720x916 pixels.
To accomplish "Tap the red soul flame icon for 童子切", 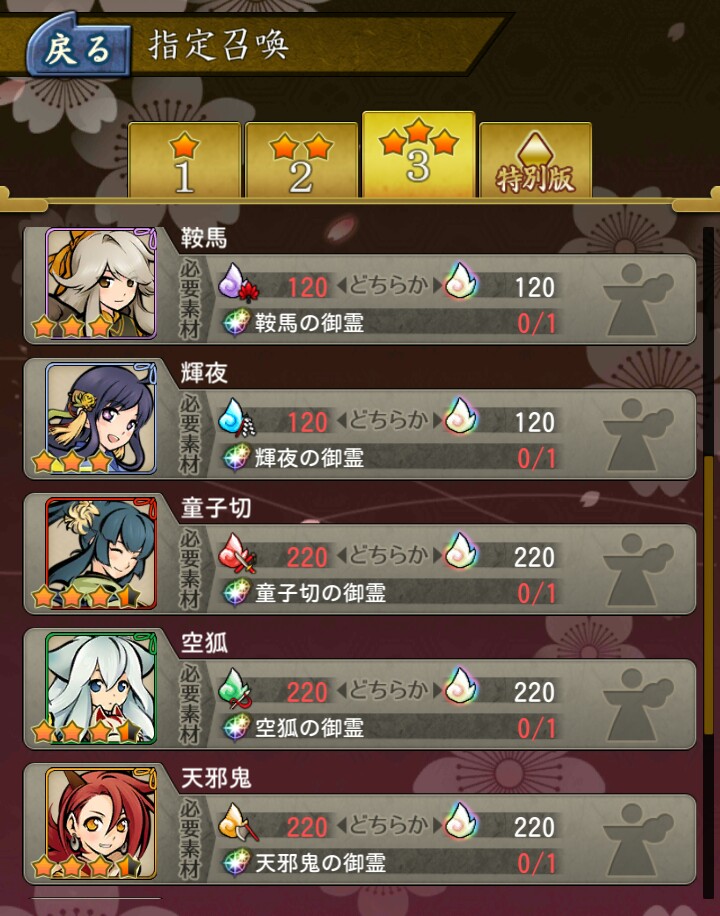I will (237, 553).
